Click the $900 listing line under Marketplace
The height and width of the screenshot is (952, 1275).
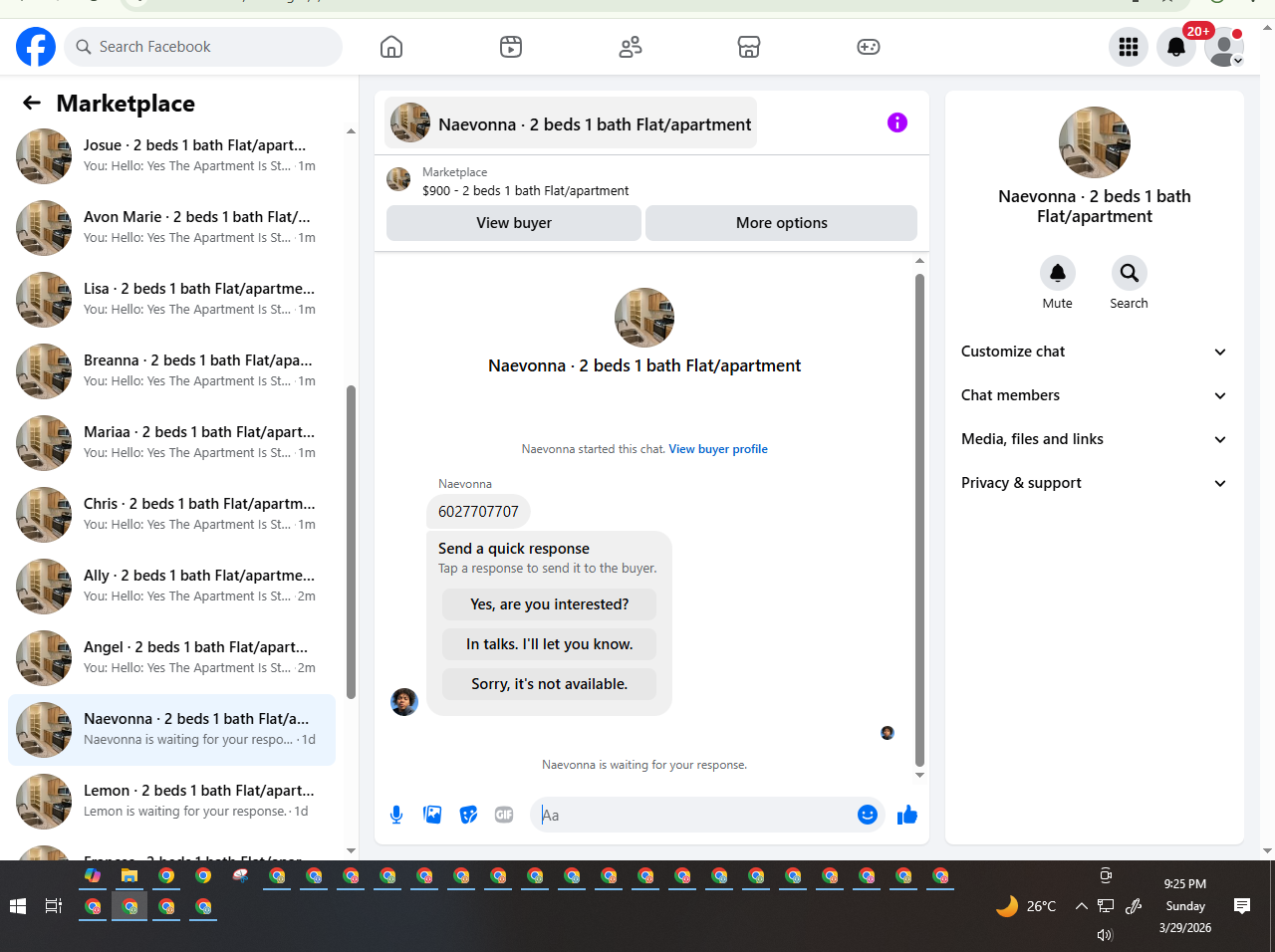tap(526, 190)
